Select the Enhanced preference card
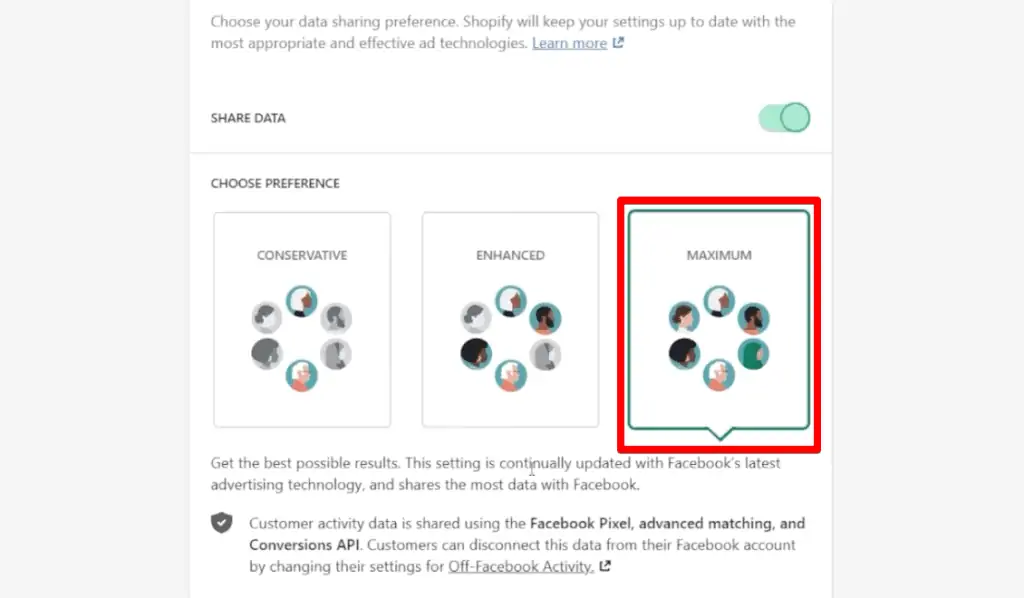 point(510,320)
